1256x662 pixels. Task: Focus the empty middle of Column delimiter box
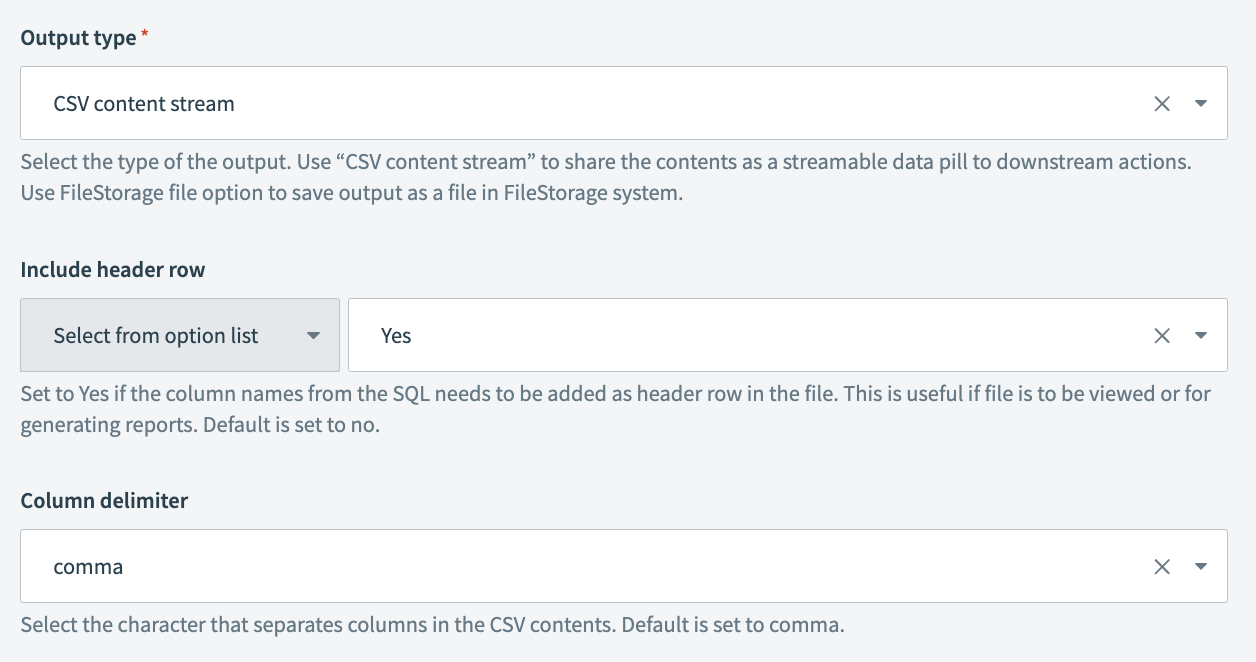coord(640,567)
